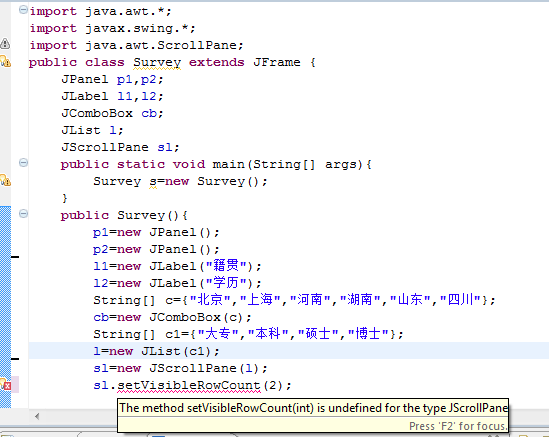Screen dimensions: 549x437
Task: Click the "p1=new JPanel();" line
Action: (x=156, y=233)
